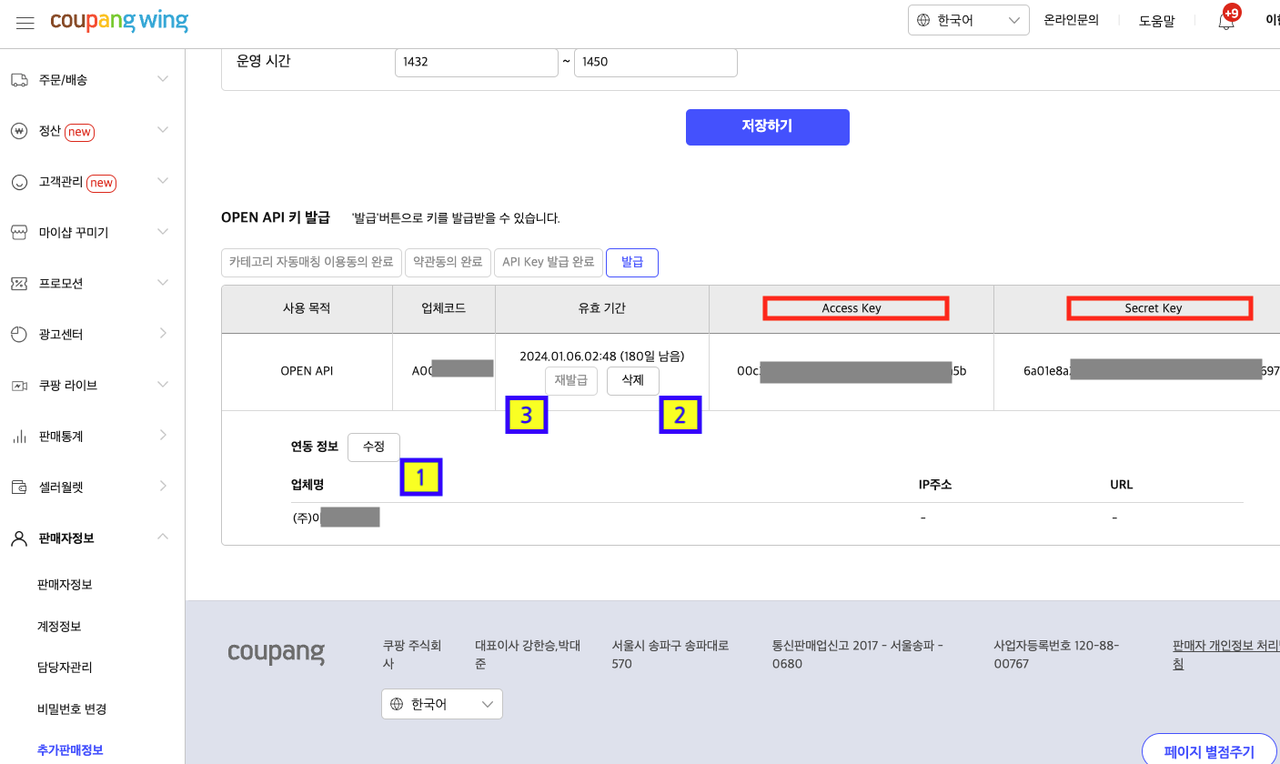Open 담당자관리 in the sidebar
Screen dimensions: 1280x764
pos(65,667)
